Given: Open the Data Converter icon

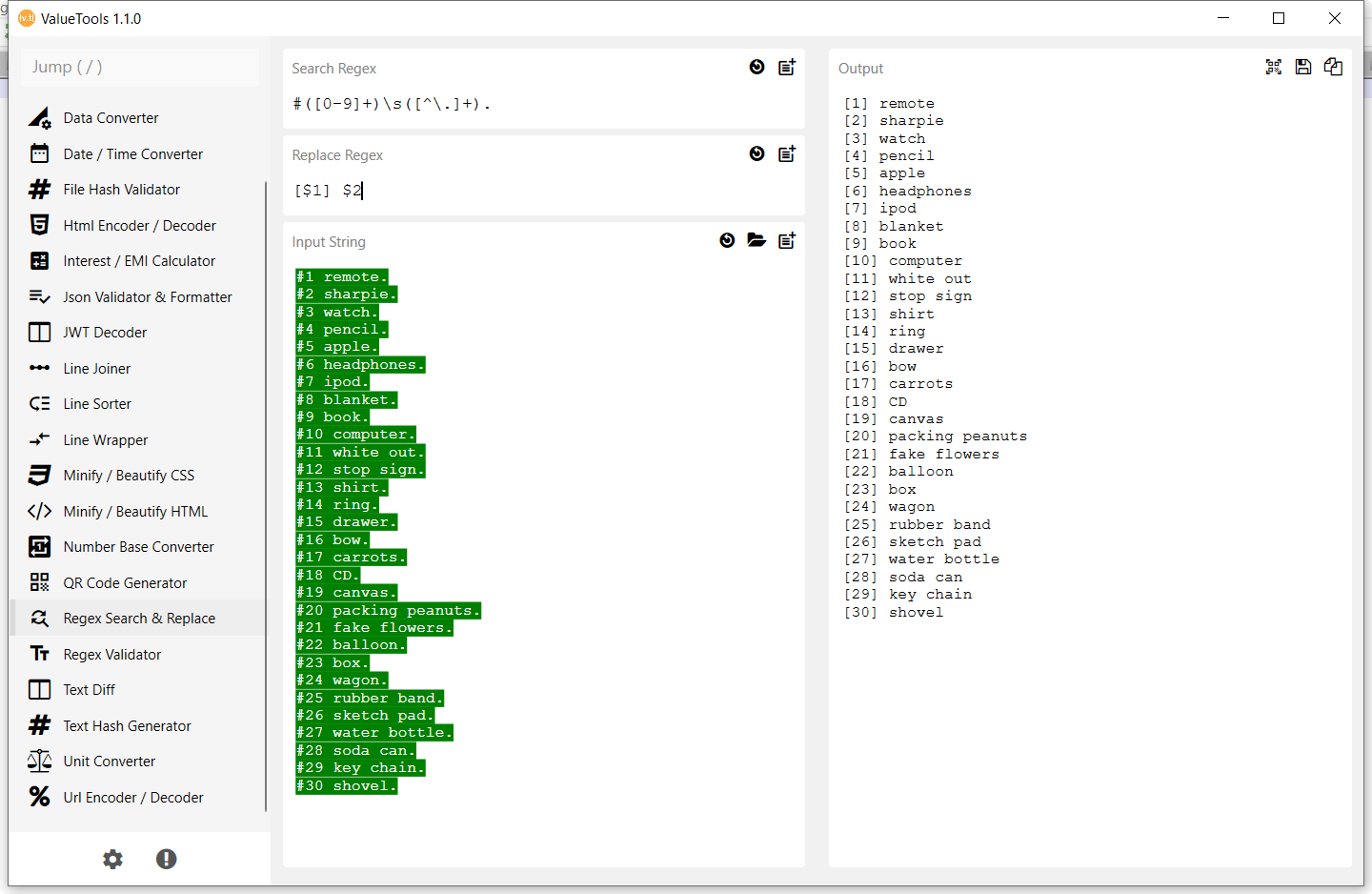Looking at the screenshot, I should (x=39, y=118).
